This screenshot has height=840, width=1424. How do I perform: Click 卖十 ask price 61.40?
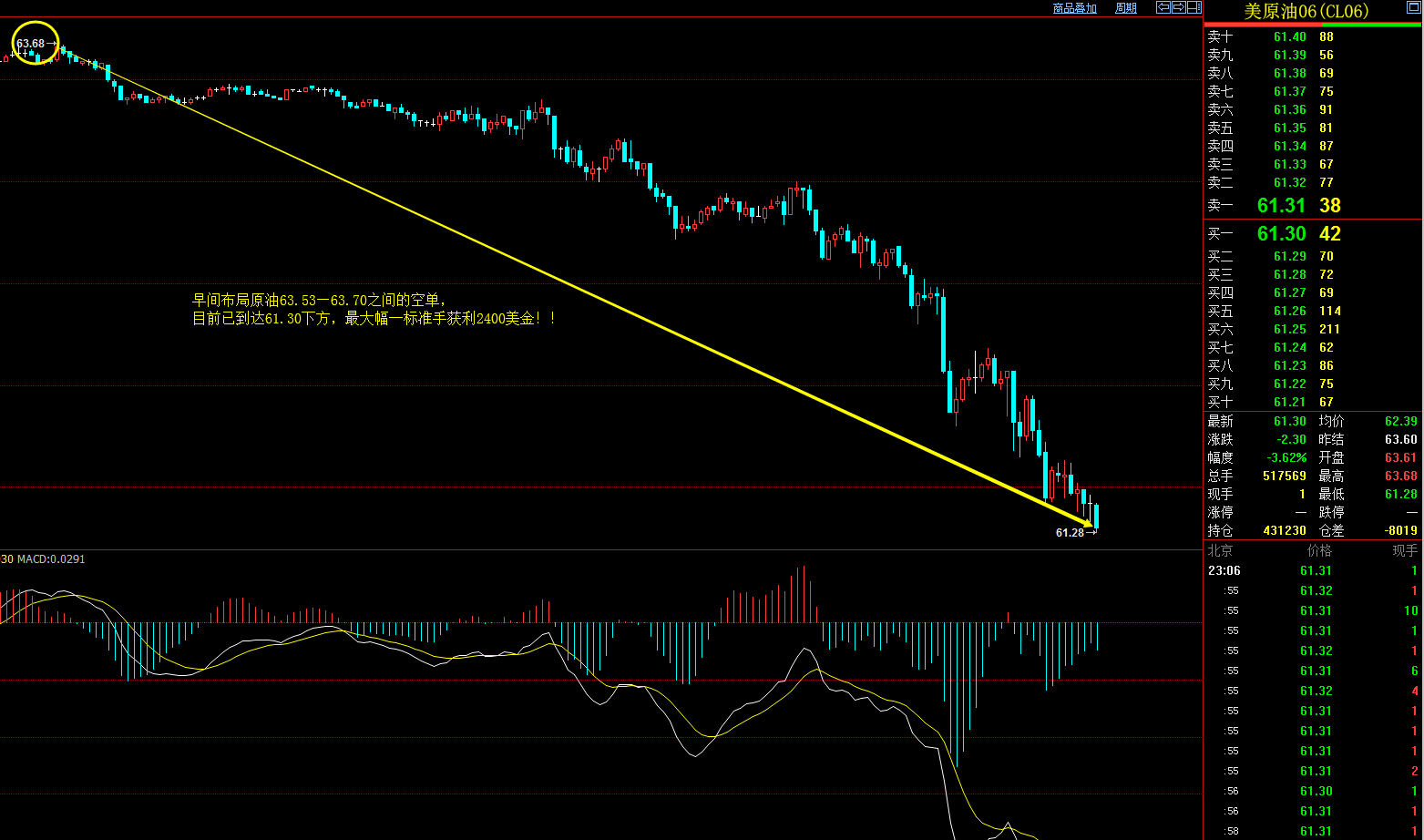[1290, 37]
